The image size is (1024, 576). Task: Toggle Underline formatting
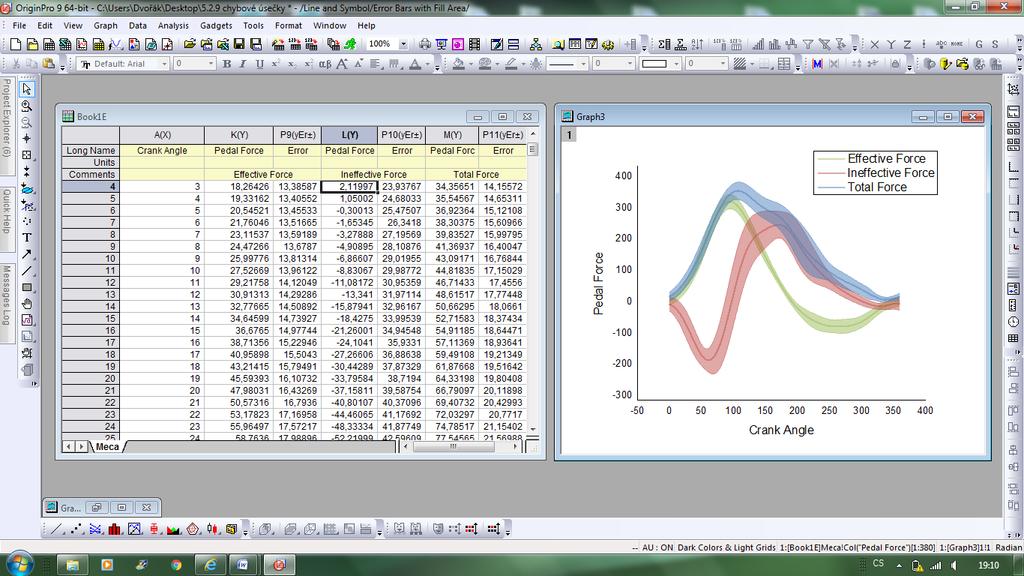(259, 64)
